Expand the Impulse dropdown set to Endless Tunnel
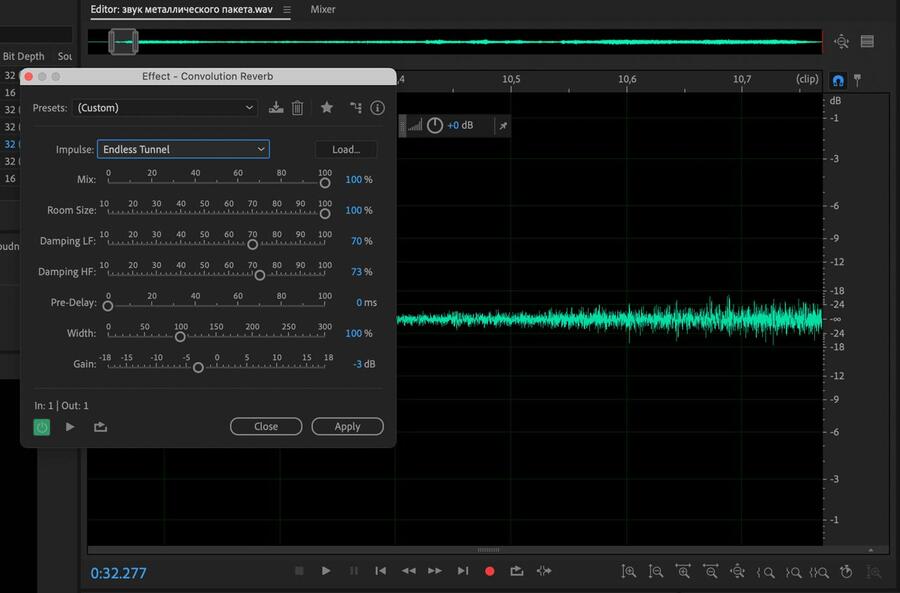The image size is (900, 593). (183, 149)
